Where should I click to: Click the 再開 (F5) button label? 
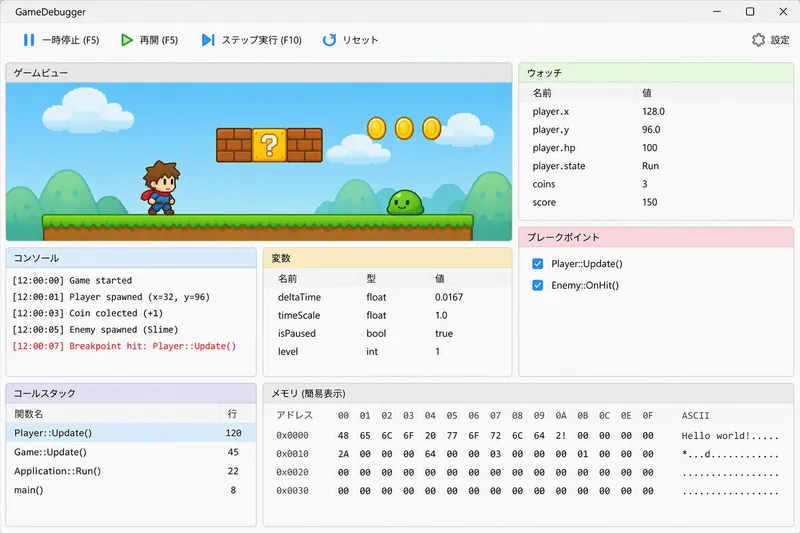(159, 40)
